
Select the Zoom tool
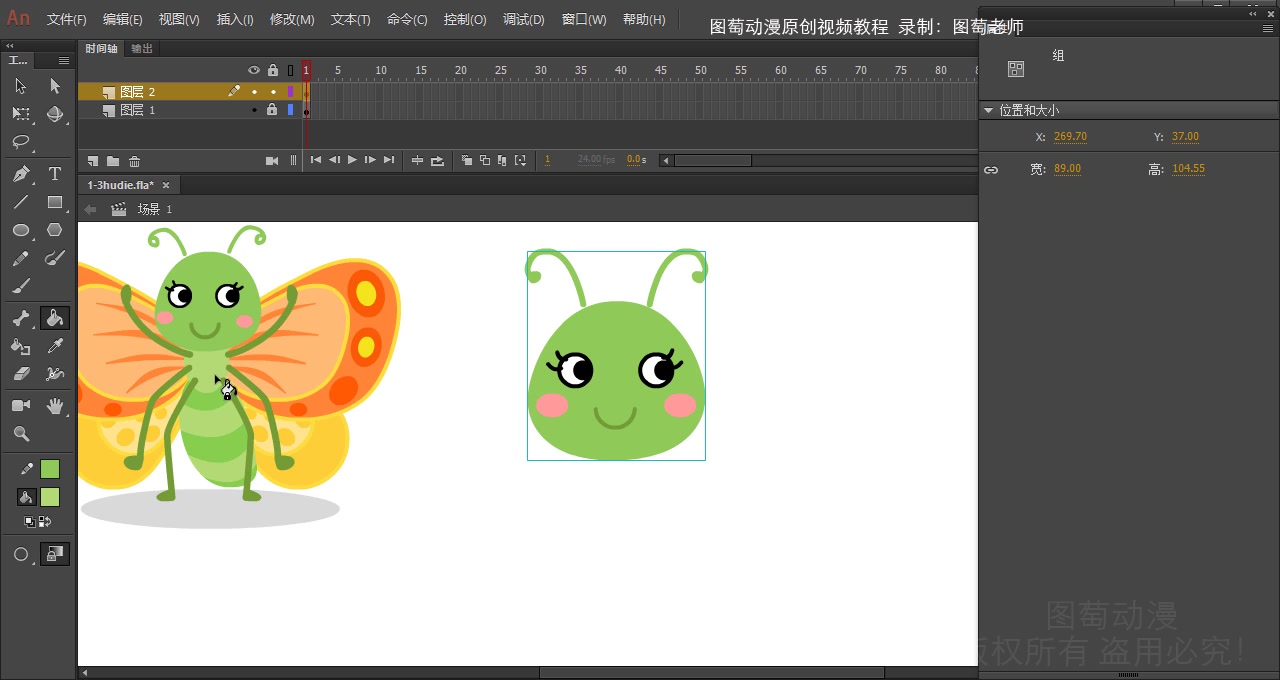coord(20,433)
